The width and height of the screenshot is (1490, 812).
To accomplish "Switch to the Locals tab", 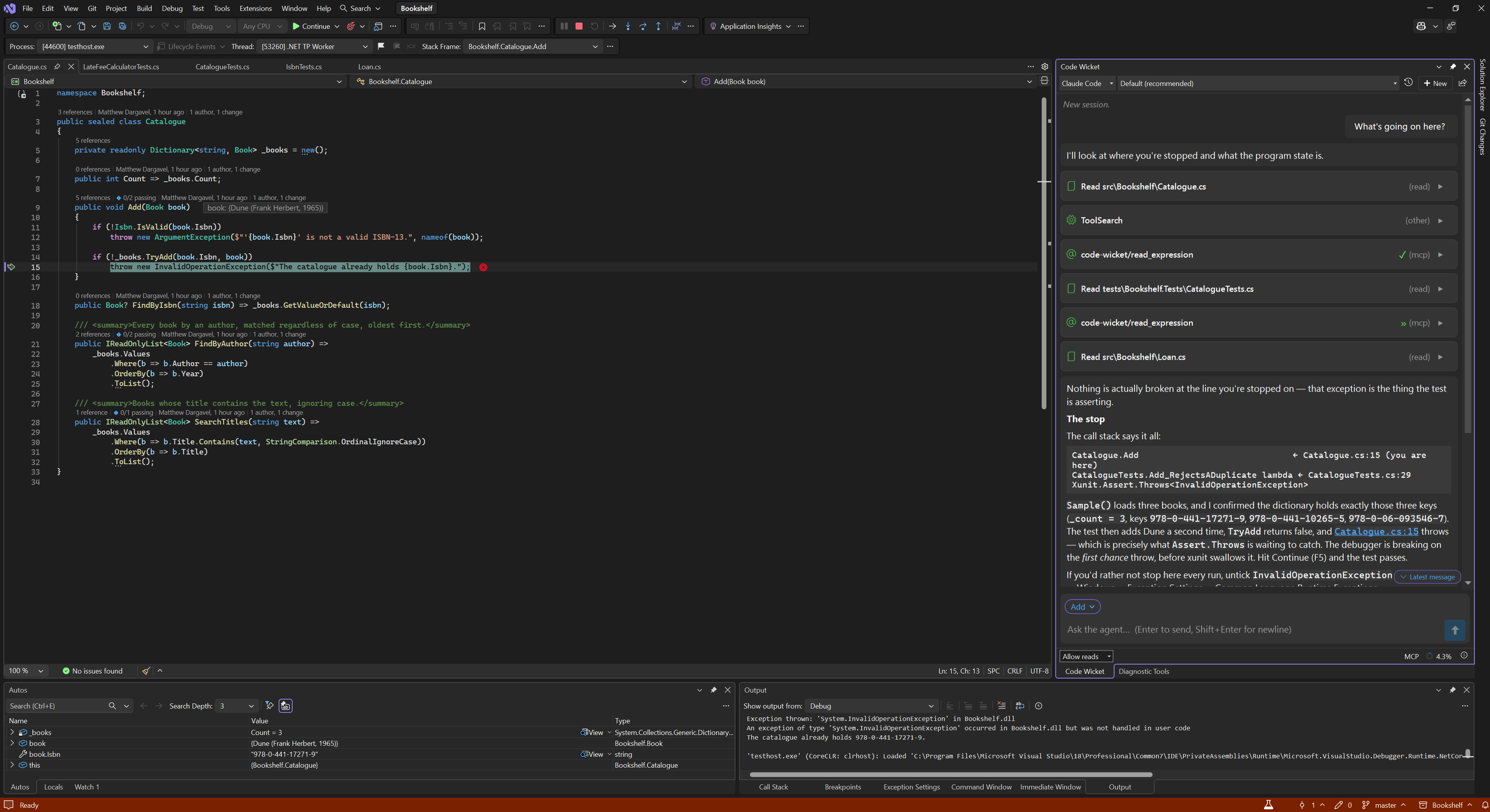I will tap(53, 787).
